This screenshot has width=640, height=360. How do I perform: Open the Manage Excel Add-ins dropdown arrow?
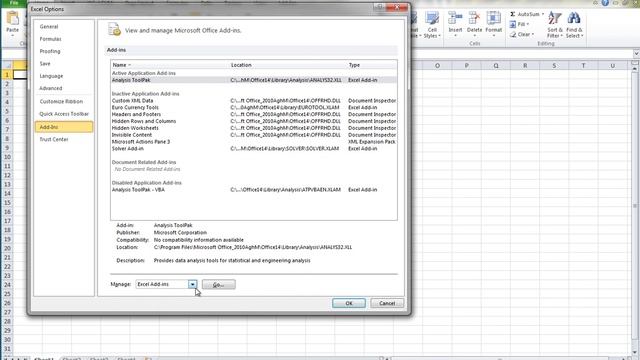pyautogui.click(x=192, y=284)
